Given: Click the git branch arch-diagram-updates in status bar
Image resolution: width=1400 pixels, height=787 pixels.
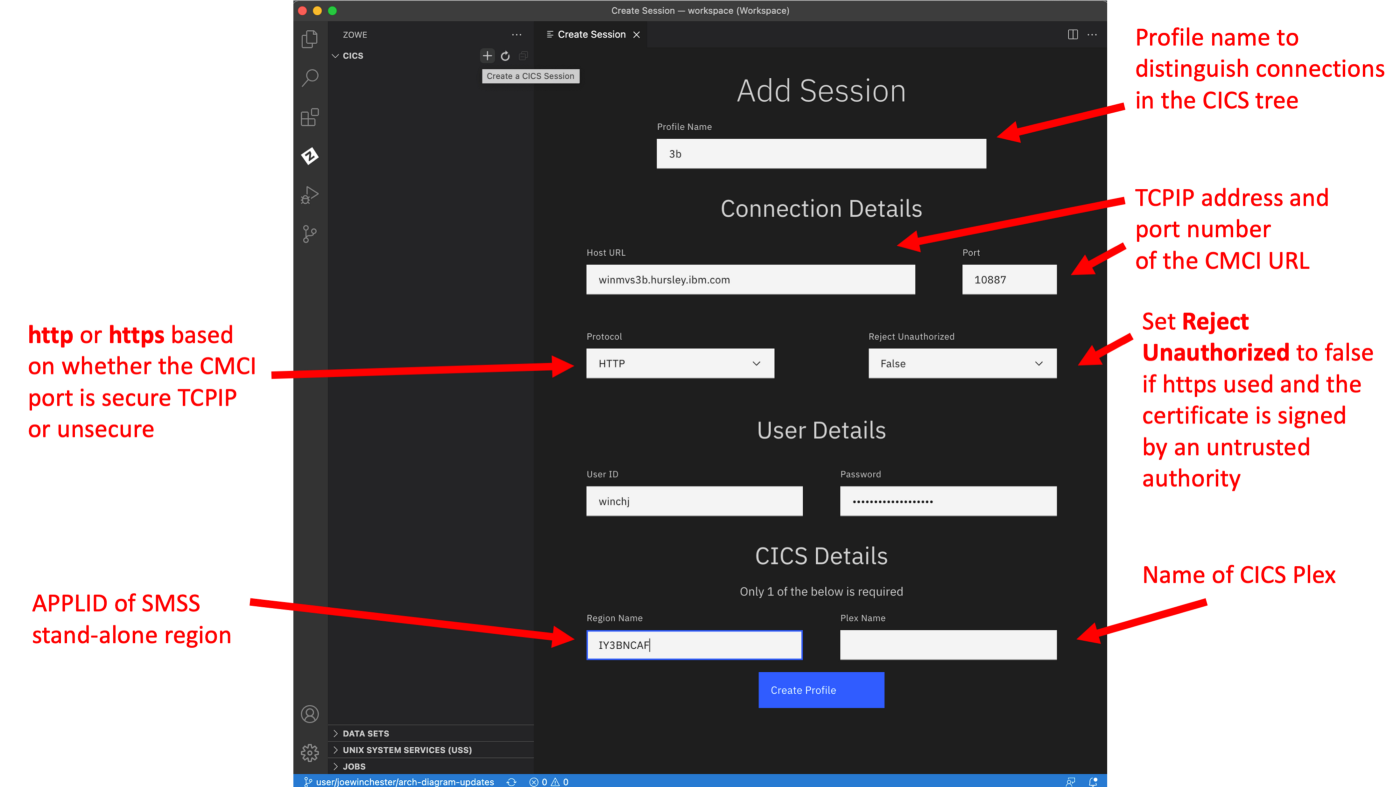Looking at the screenshot, I should (x=399, y=781).
